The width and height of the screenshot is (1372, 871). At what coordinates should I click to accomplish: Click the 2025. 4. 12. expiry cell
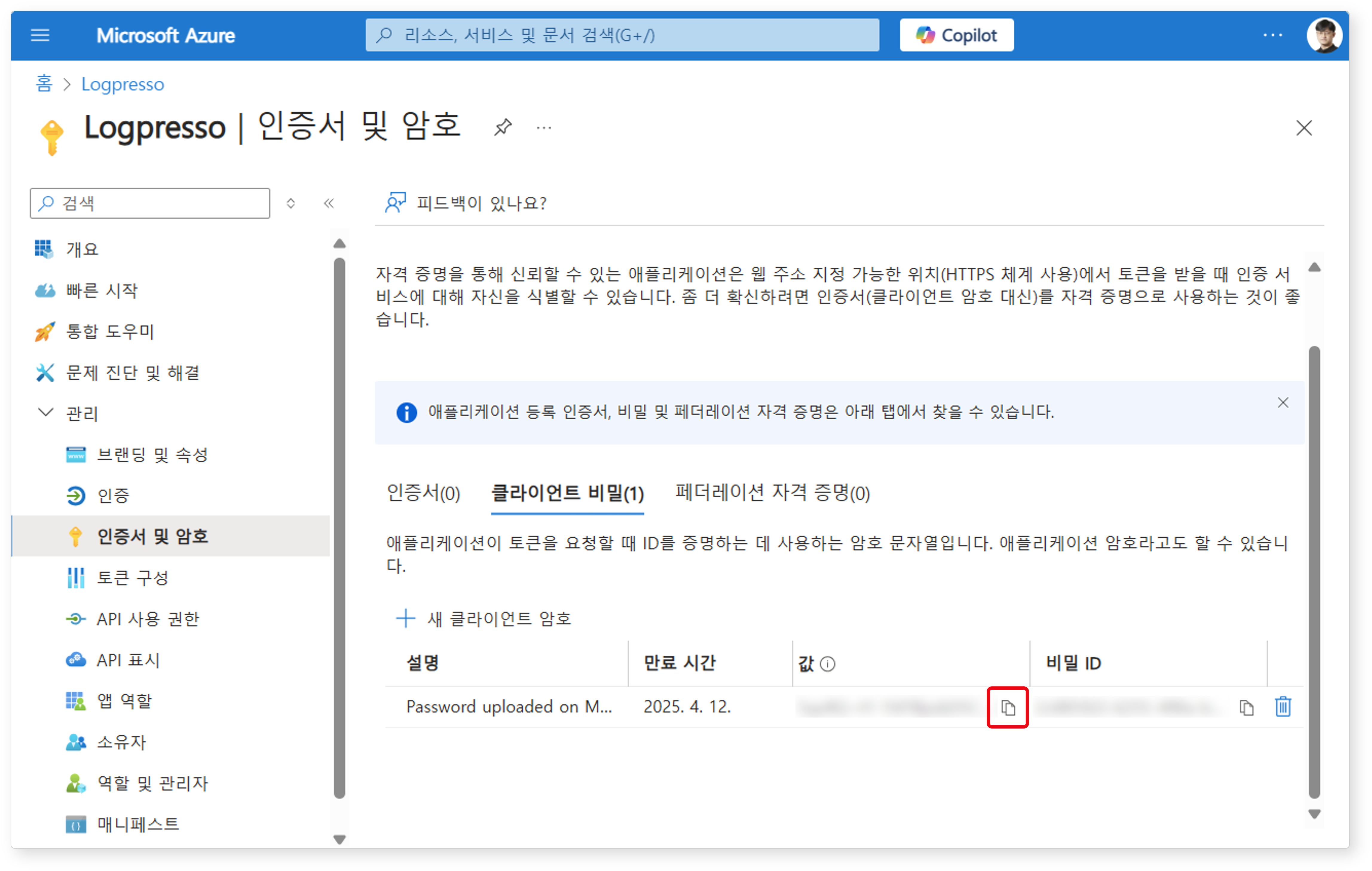click(687, 707)
